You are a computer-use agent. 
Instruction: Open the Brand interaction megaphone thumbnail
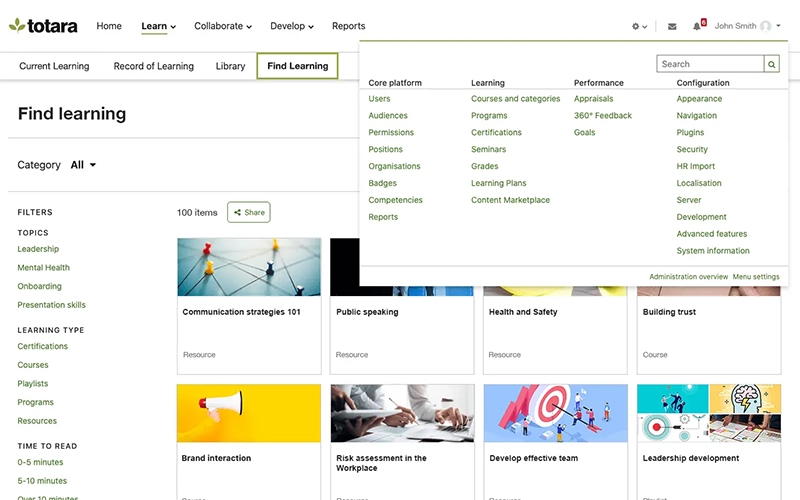tap(249, 413)
